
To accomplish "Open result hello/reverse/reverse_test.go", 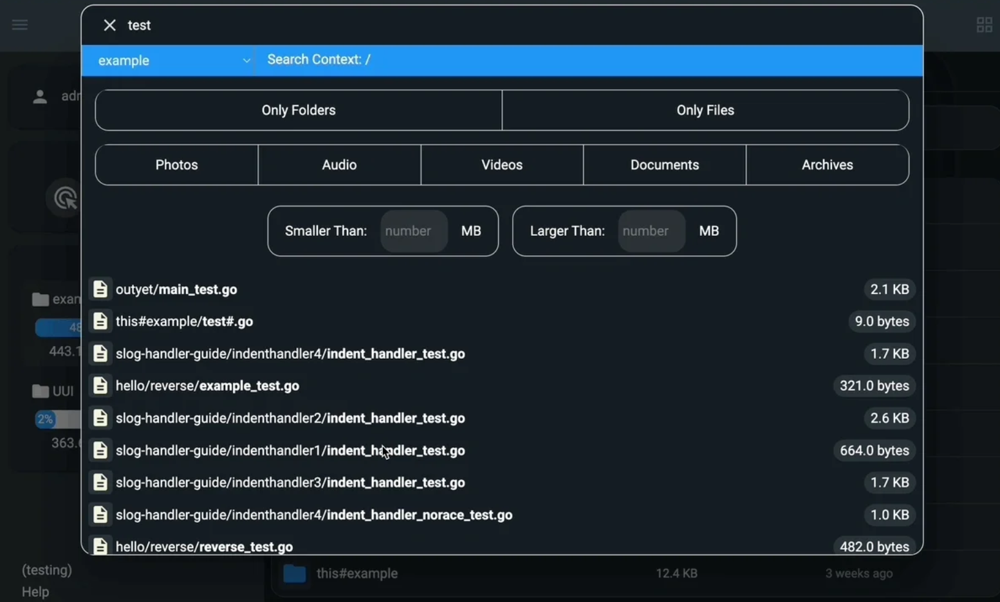I will pyautogui.click(x=204, y=546).
